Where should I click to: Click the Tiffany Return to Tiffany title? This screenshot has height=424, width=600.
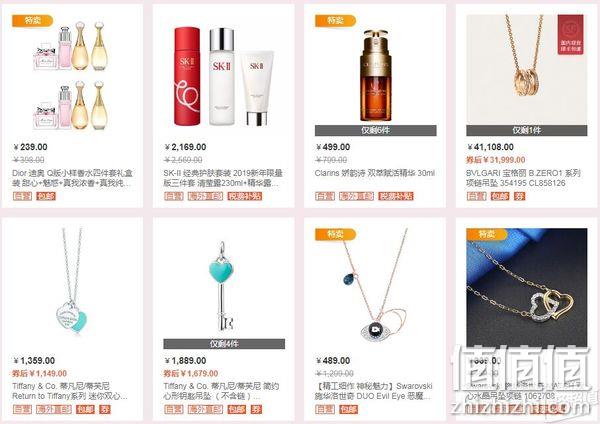(70, 391)
